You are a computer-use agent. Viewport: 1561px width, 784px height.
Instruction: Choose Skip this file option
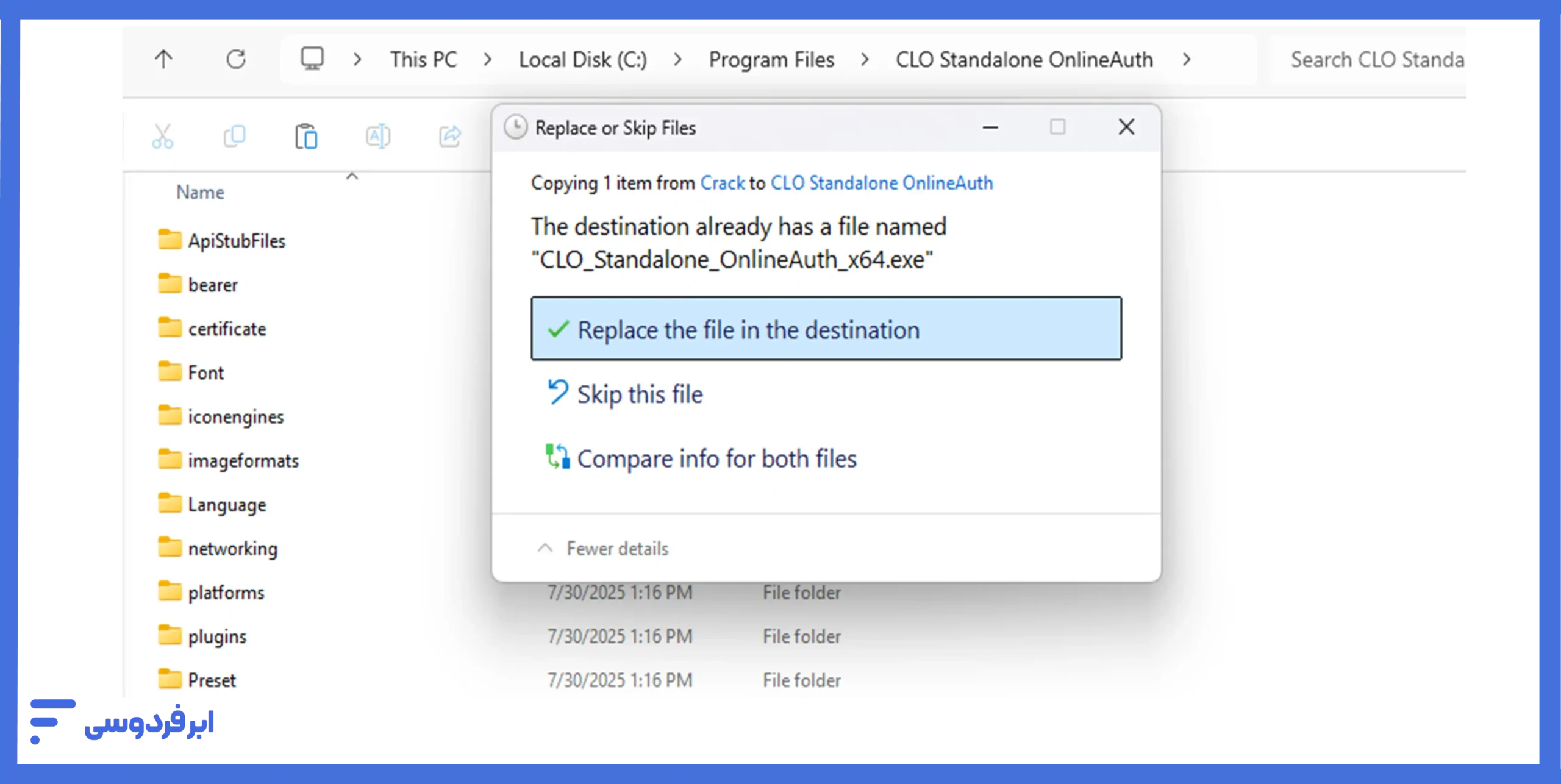640,394
